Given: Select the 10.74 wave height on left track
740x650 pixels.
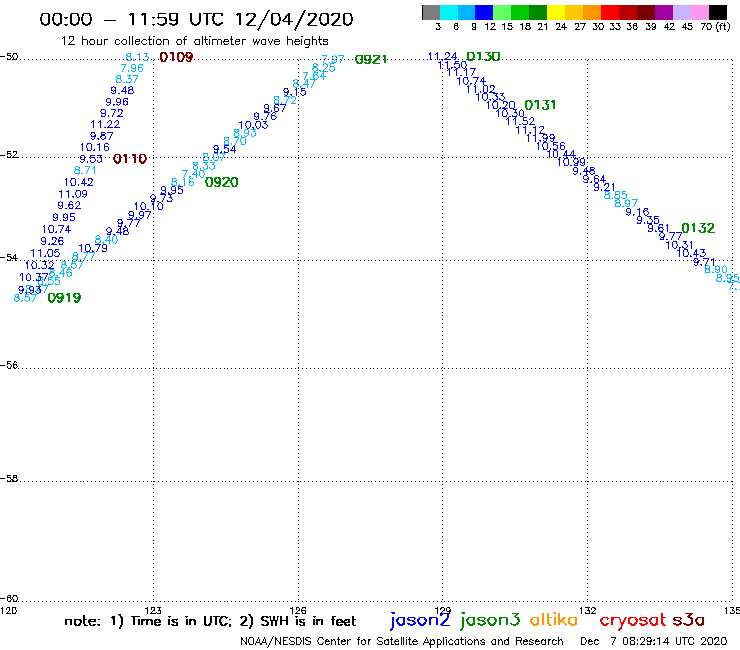Looking at the screenshot, I should 56,229.
